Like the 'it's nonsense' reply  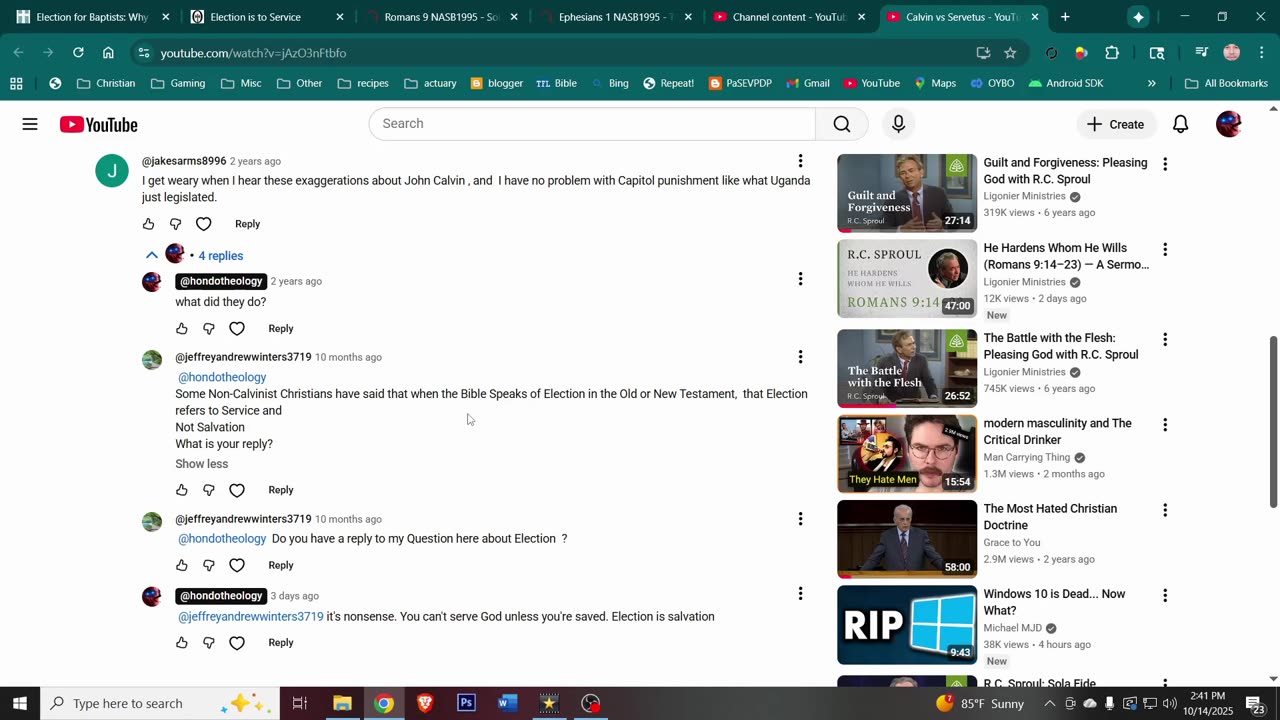click(182, 643)
